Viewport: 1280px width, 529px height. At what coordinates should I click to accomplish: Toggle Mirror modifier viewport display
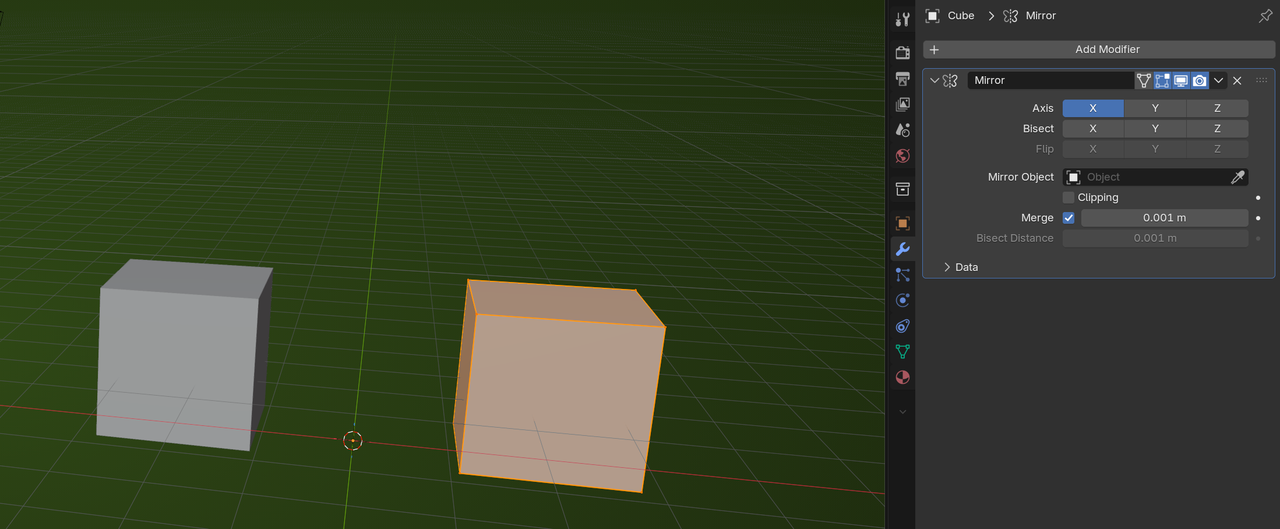pos(1181,80)
